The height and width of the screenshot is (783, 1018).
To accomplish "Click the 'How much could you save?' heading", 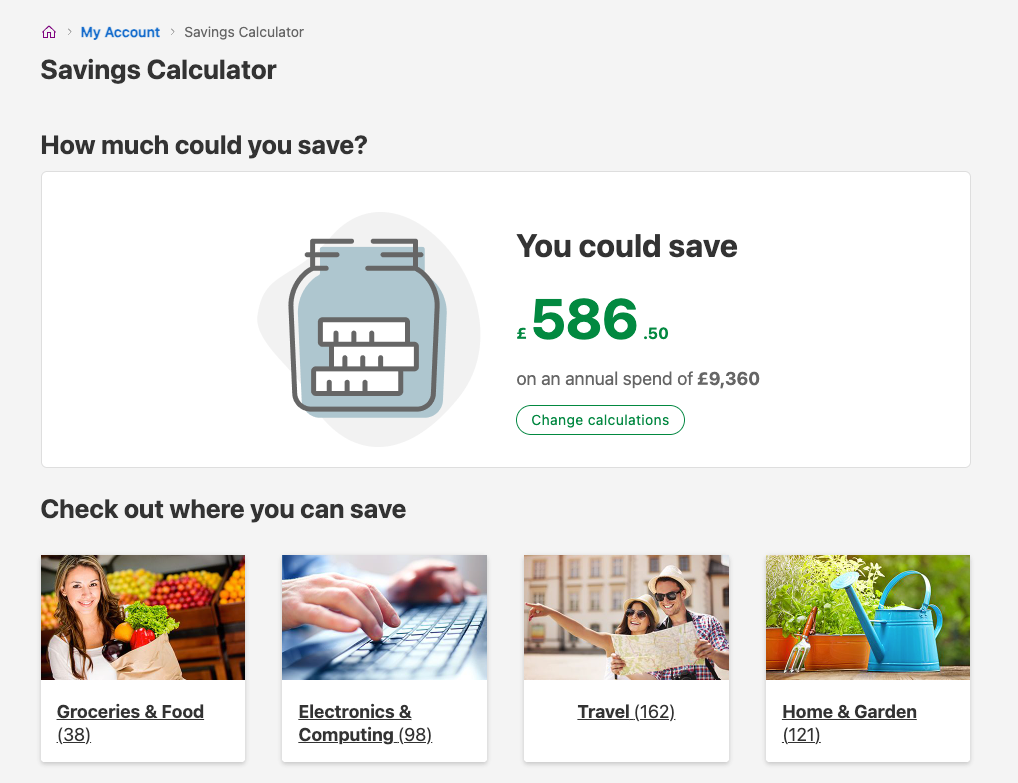I will 204,145.
